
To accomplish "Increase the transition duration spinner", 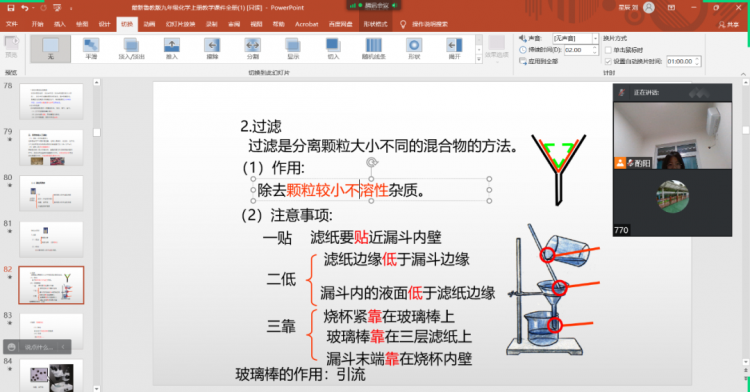I will coord(595,47).
